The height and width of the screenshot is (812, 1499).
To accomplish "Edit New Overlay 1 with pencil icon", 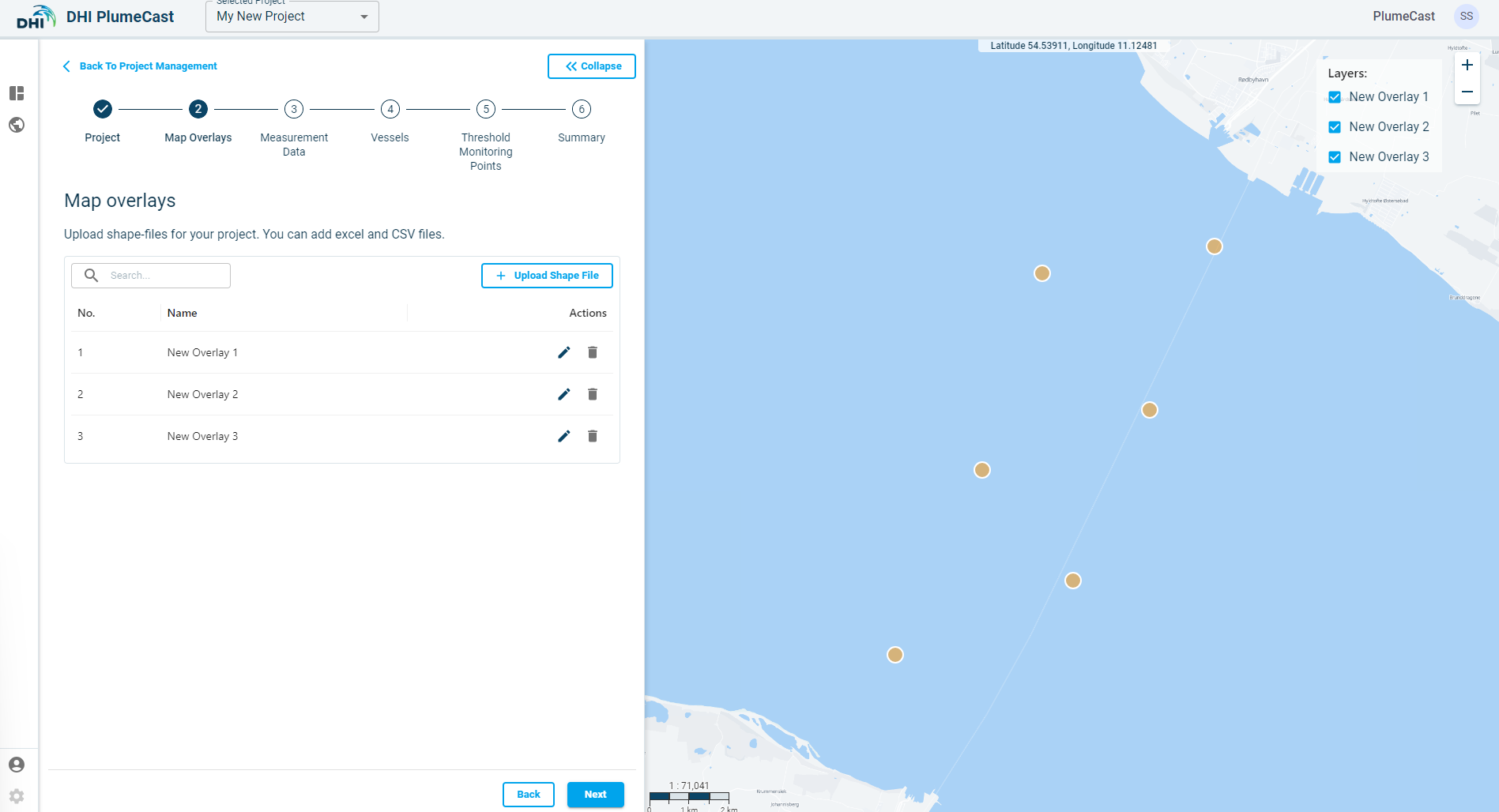I will pyautogui.click(x=563, y=352).
